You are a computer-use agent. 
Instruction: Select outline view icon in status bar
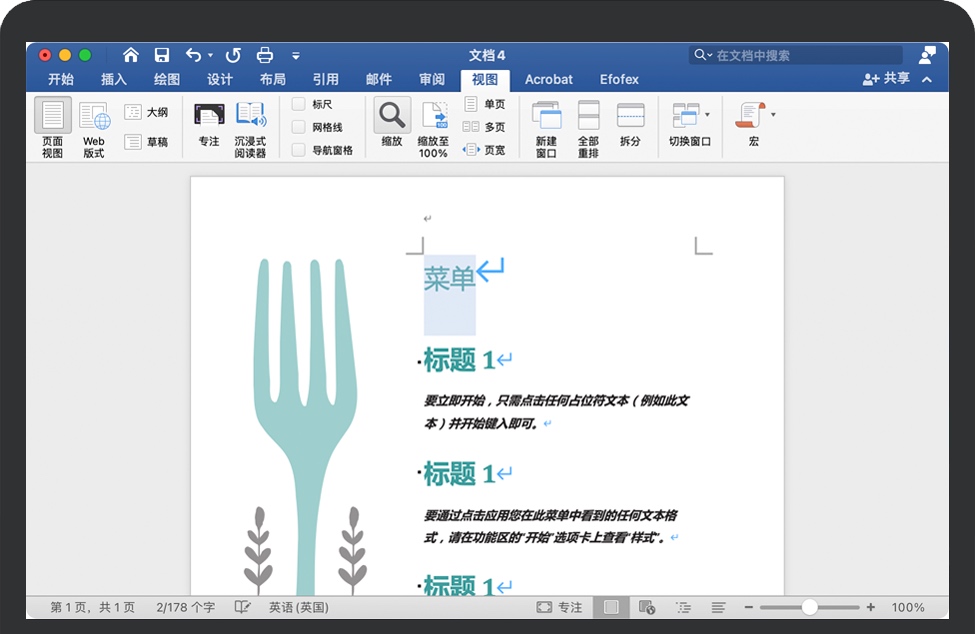683,607
